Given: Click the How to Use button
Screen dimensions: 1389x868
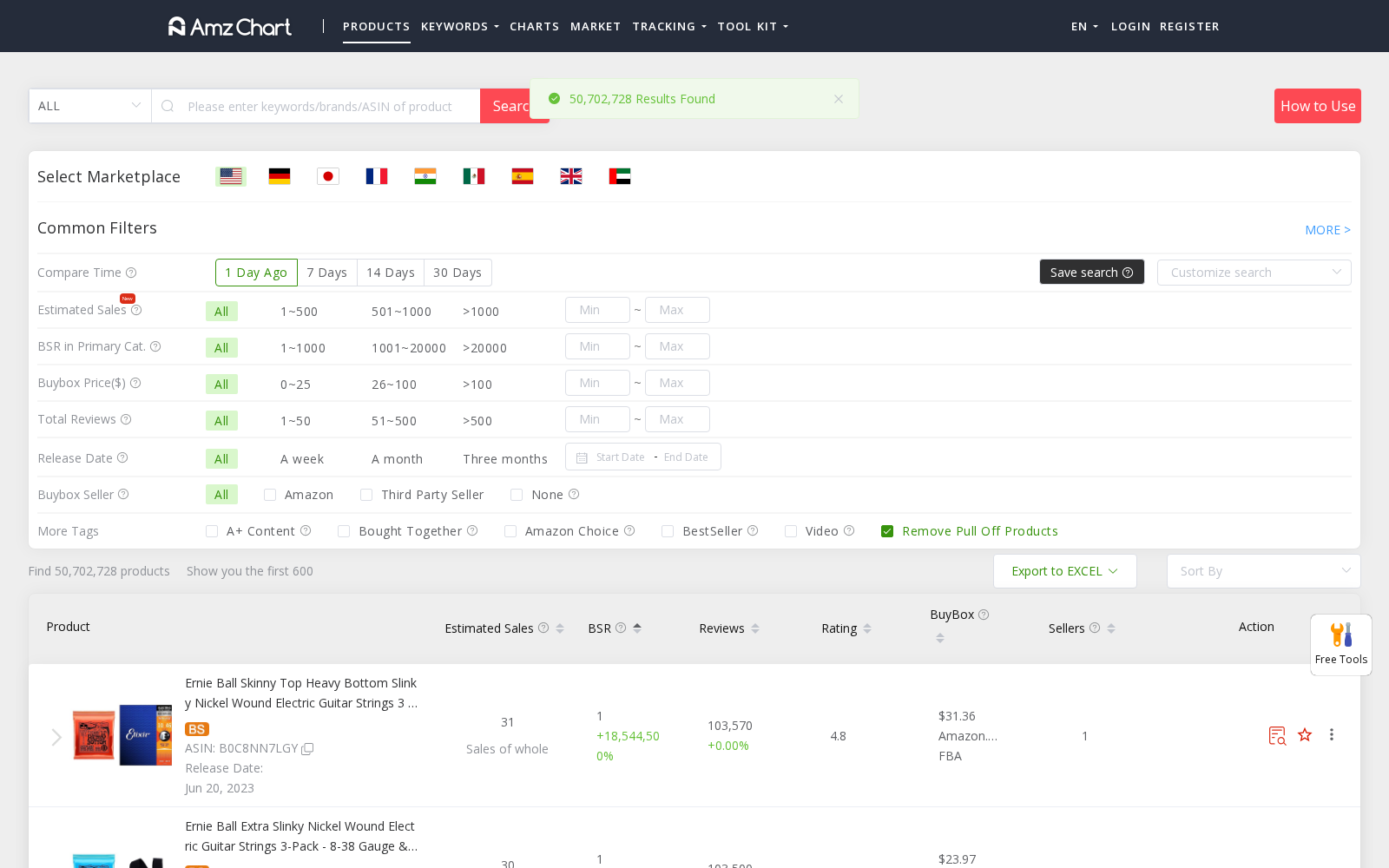Looking at the screenshot, I should [1318, 106].
